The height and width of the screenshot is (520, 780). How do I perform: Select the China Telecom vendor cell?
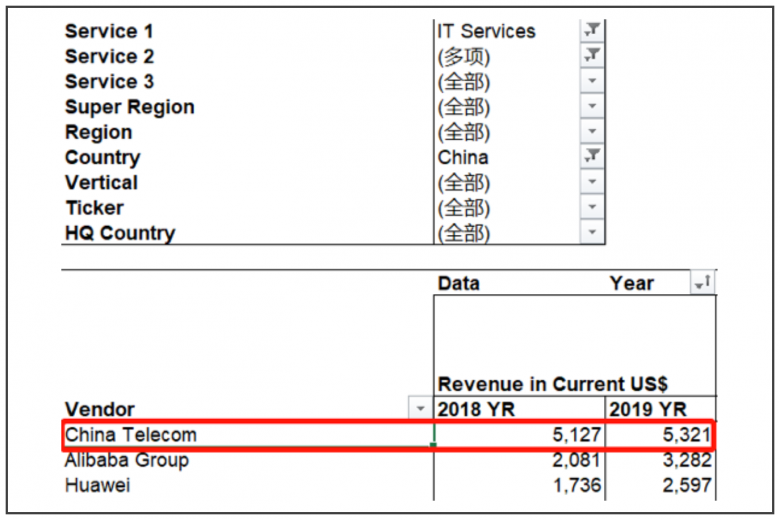131,435
